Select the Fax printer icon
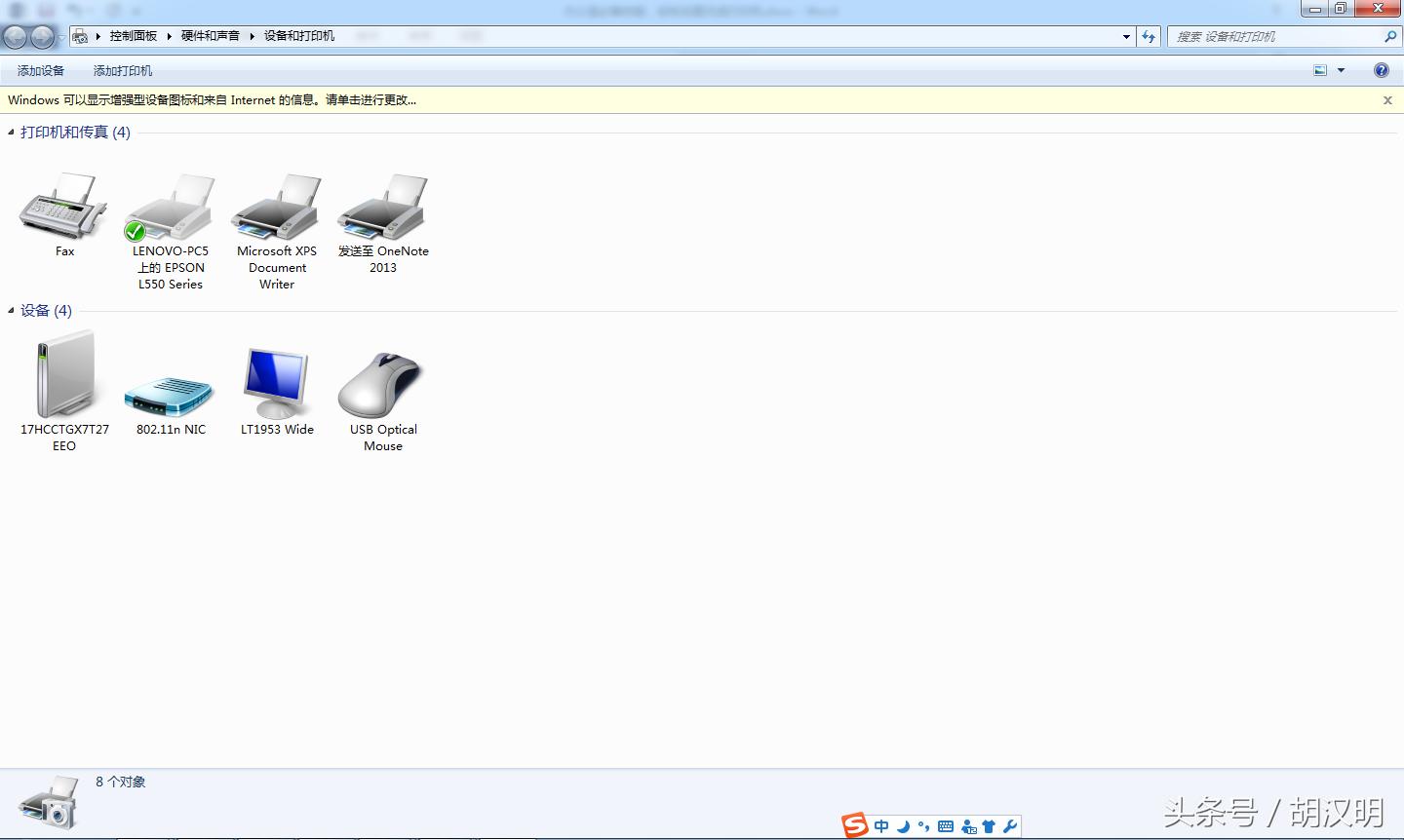 64,207
